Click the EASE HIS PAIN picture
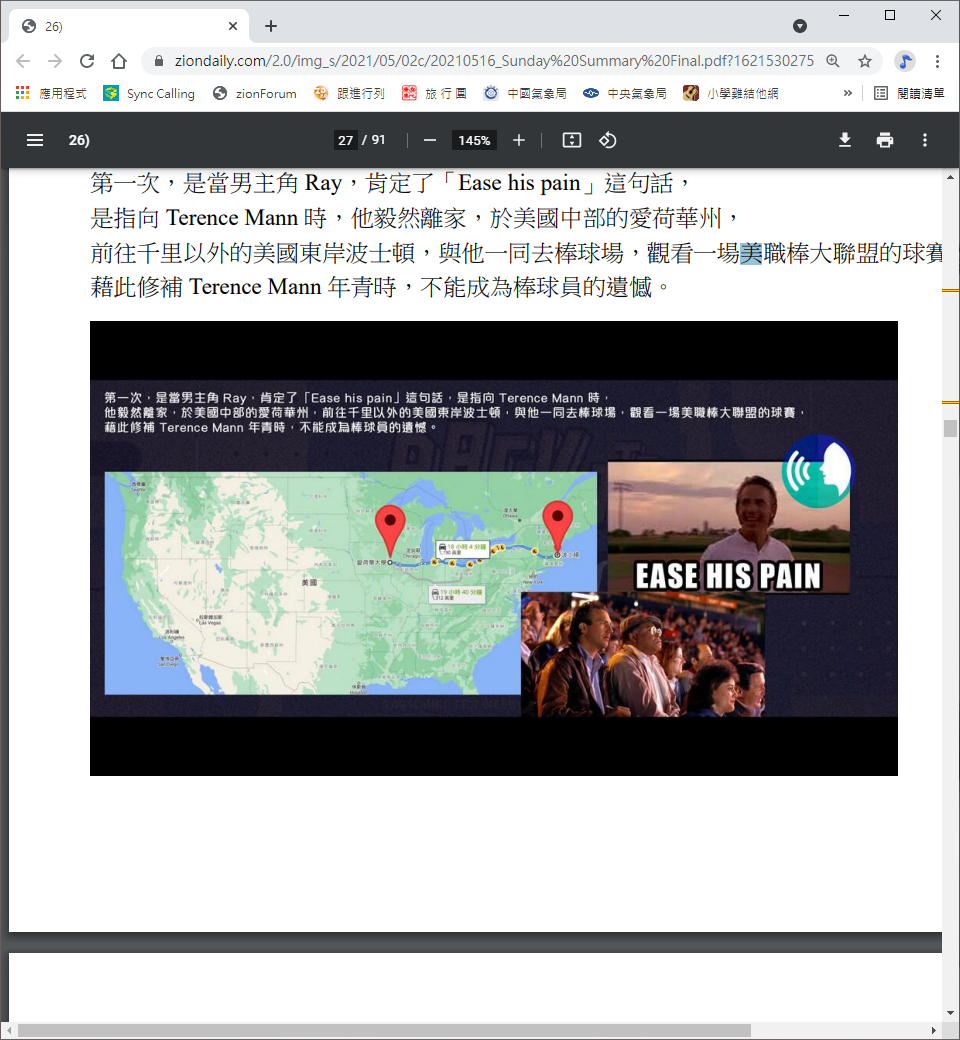 point(728,527)
